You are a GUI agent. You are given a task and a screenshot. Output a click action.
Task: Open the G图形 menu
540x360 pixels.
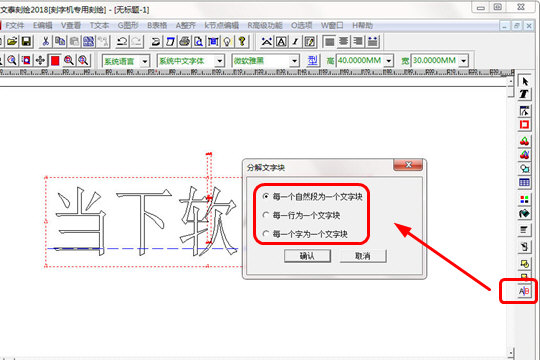pos(128,25)
